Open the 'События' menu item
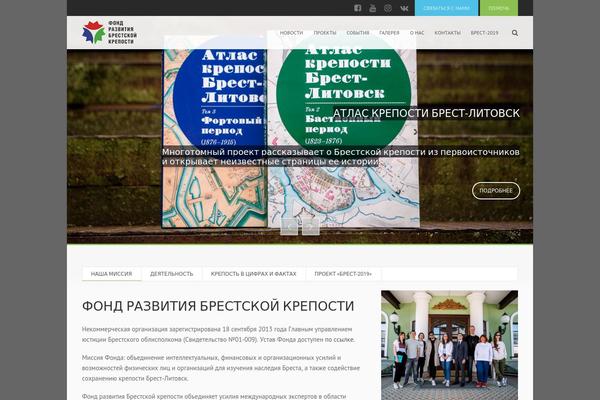Image resolution: width=600 pixels, height=400 pixels. coord(358,33)
